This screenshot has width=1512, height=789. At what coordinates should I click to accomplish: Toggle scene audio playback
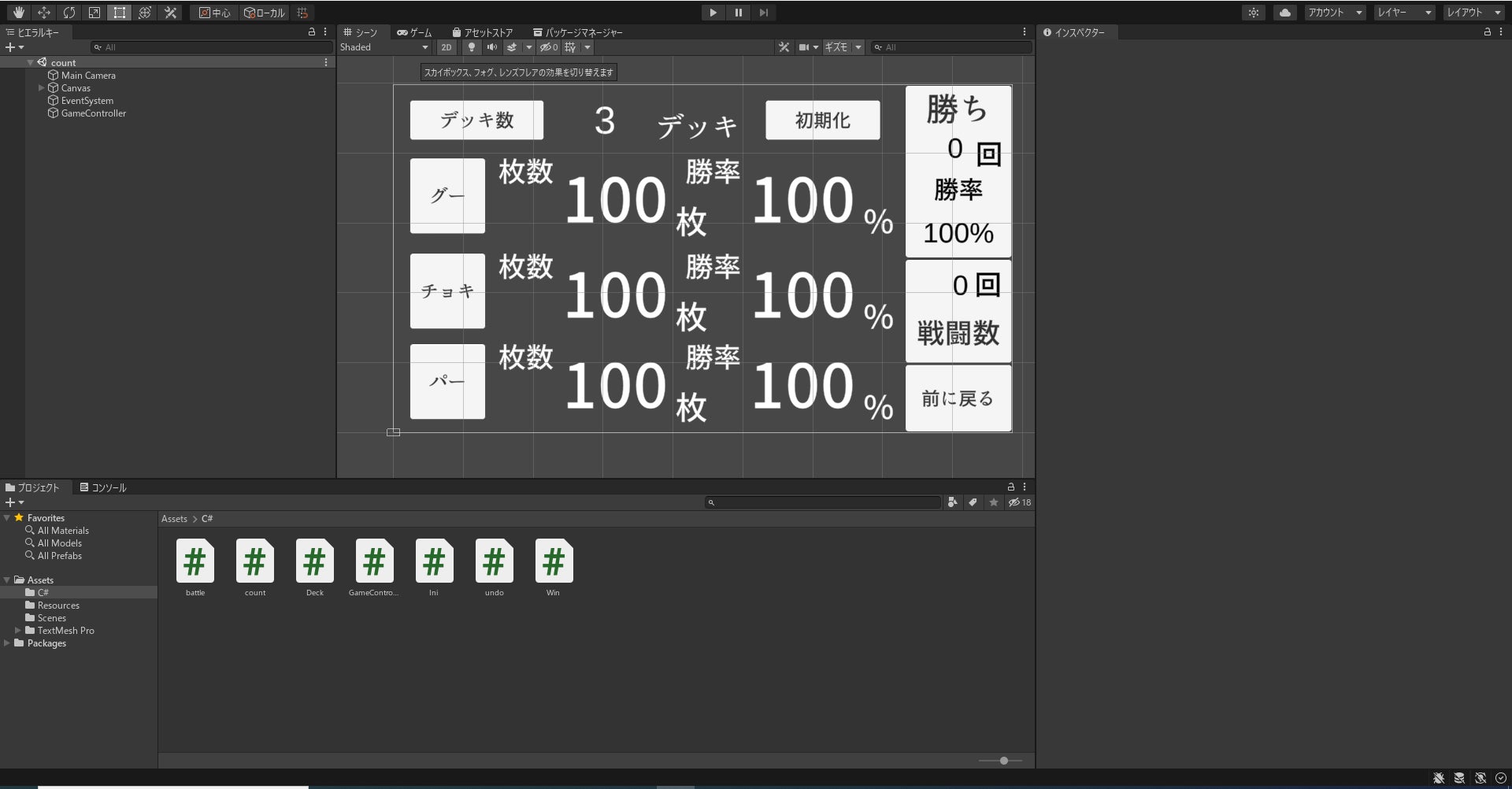pyautogui.click(x=491, y=47)
